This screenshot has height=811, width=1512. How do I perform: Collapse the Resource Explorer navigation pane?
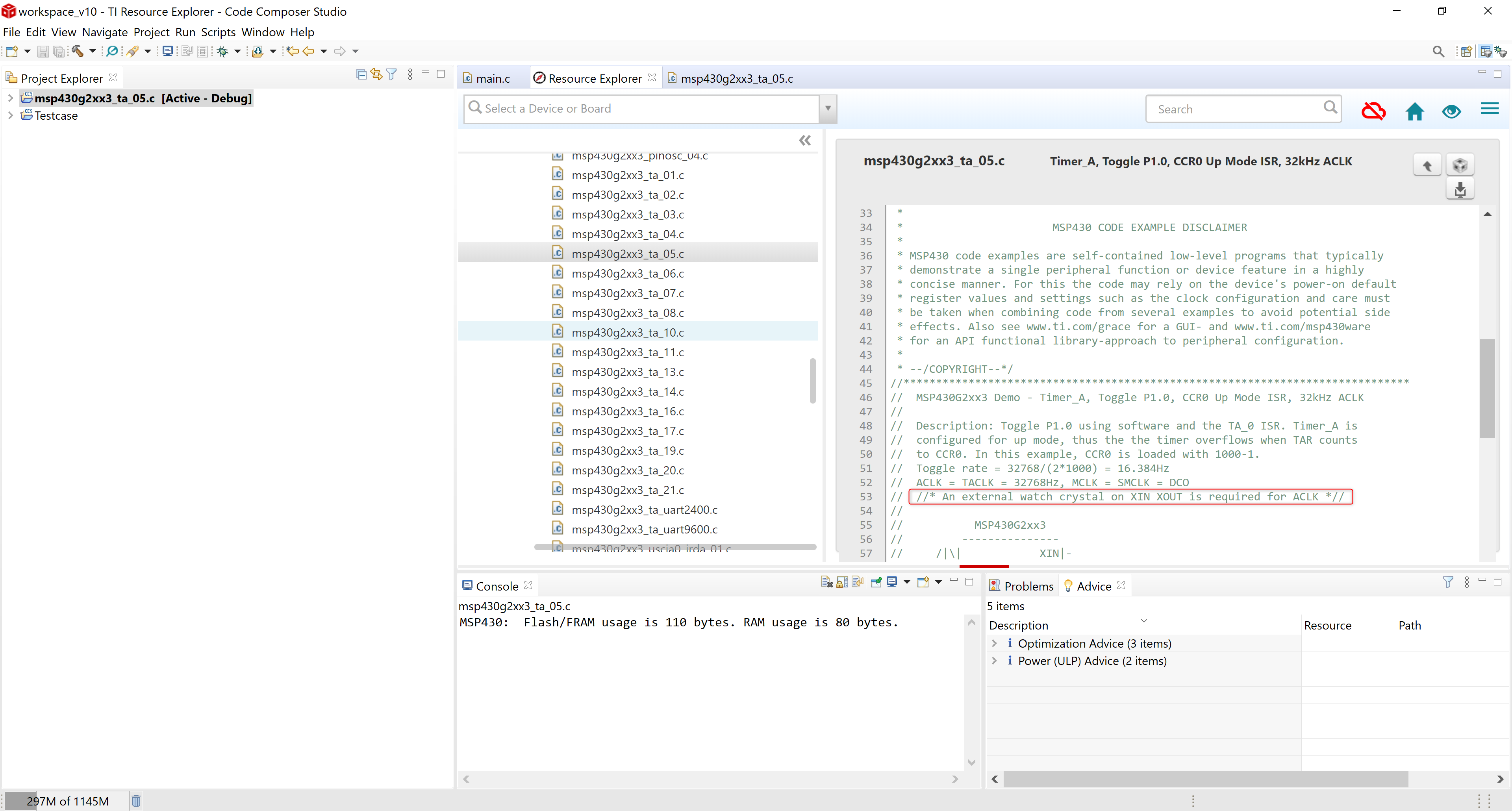coord(805,140)
